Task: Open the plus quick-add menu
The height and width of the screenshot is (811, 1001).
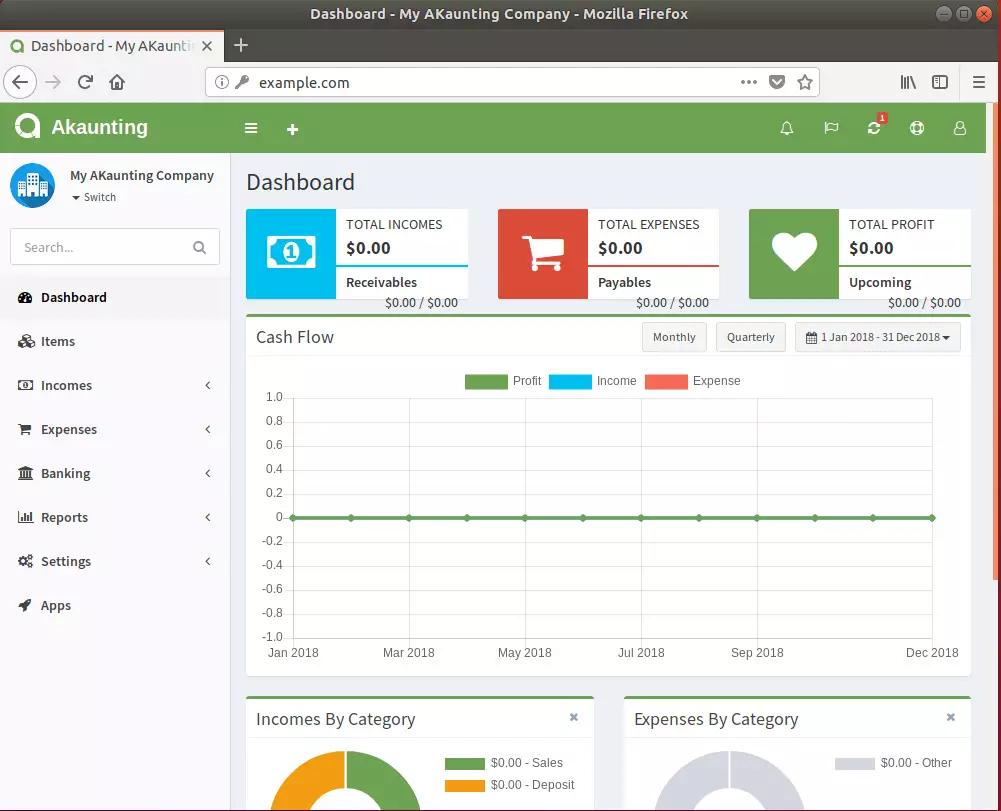Action: (x=292, y=130)
